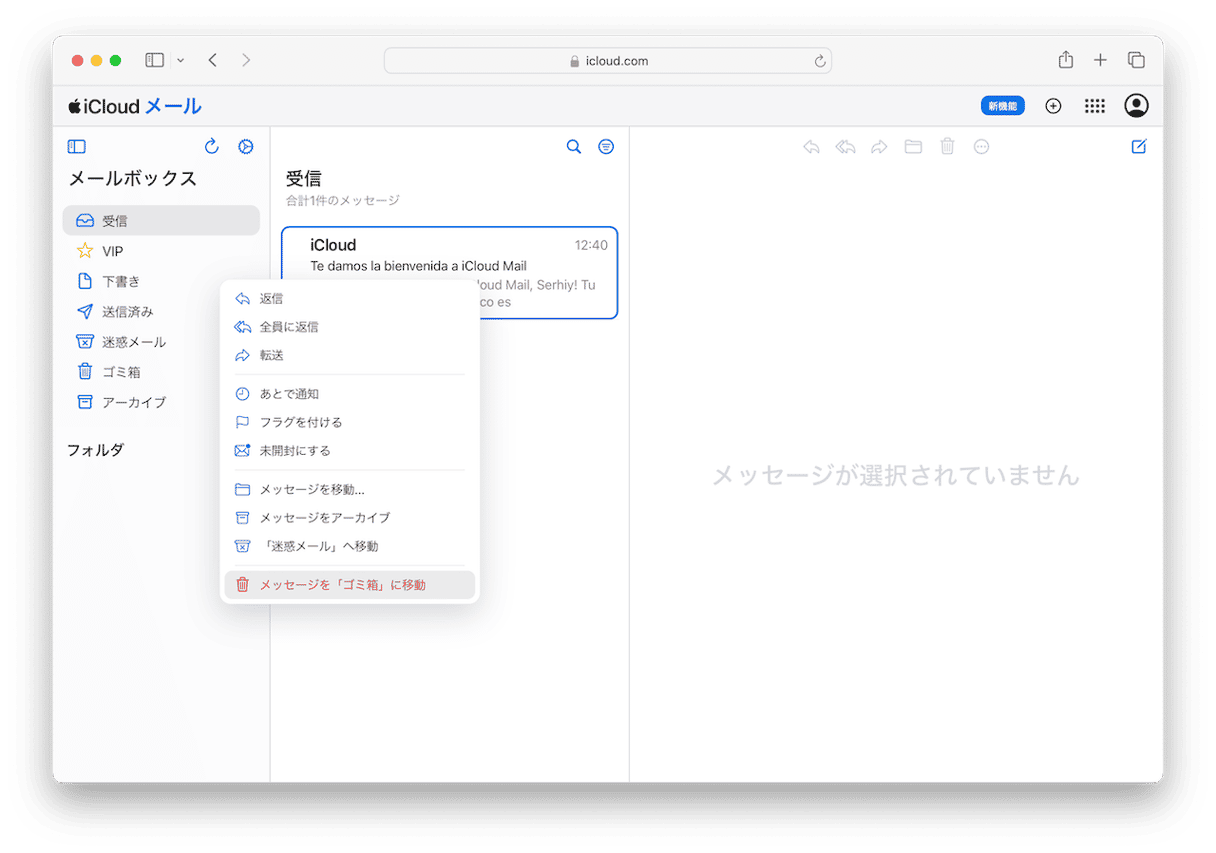The height and width of the screenshot is (853, 1216).
Task: Refresh the mailbox list
Action: point(212,146)
